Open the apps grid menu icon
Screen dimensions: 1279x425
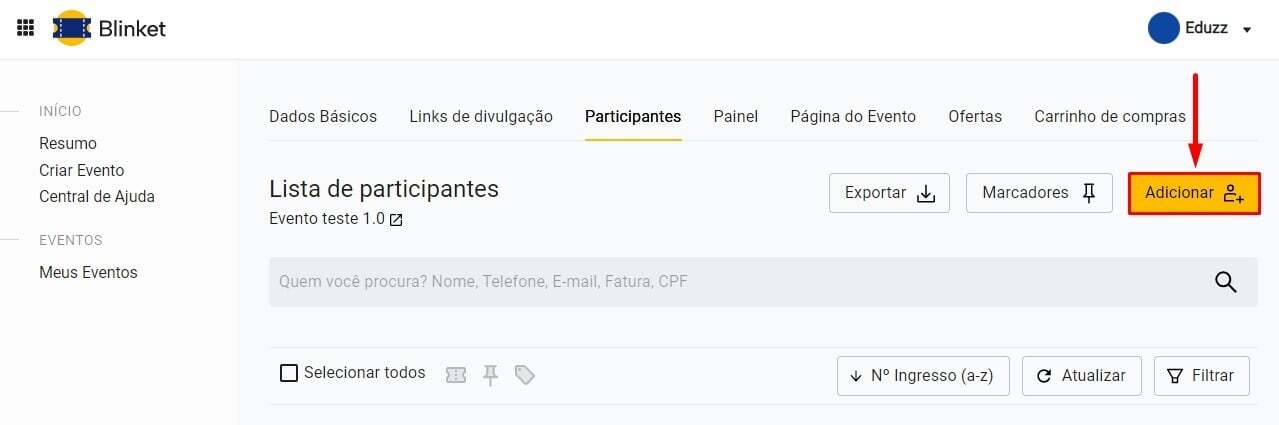pyautogui.click(x=26, y=28)
